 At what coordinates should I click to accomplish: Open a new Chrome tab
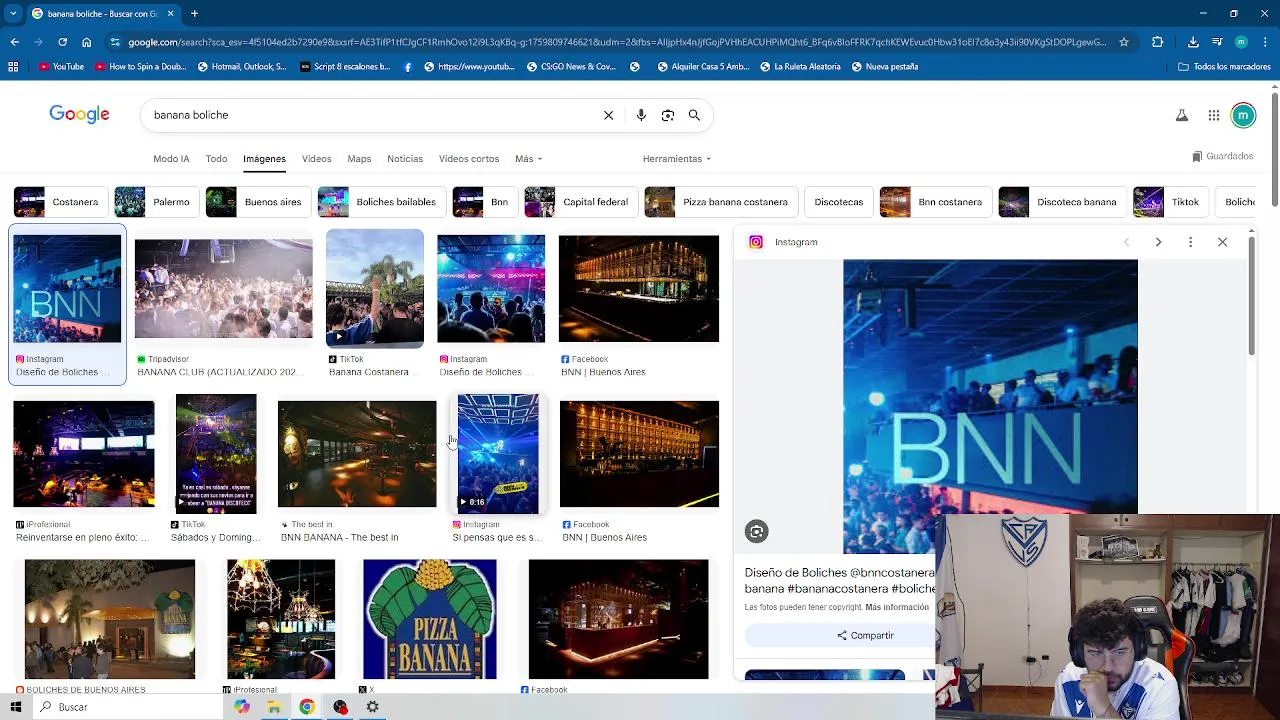(x=194, y=14)
